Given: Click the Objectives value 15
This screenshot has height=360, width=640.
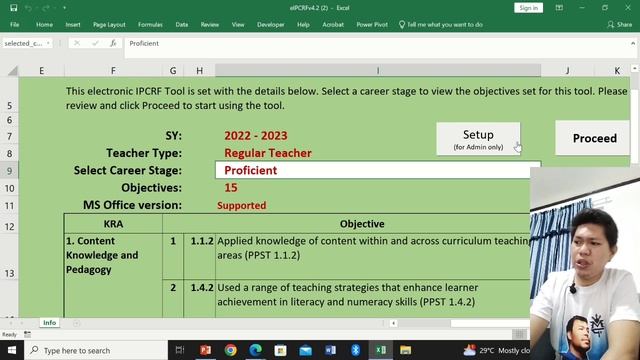Looking at the screenshot, I should pos(231,188).
